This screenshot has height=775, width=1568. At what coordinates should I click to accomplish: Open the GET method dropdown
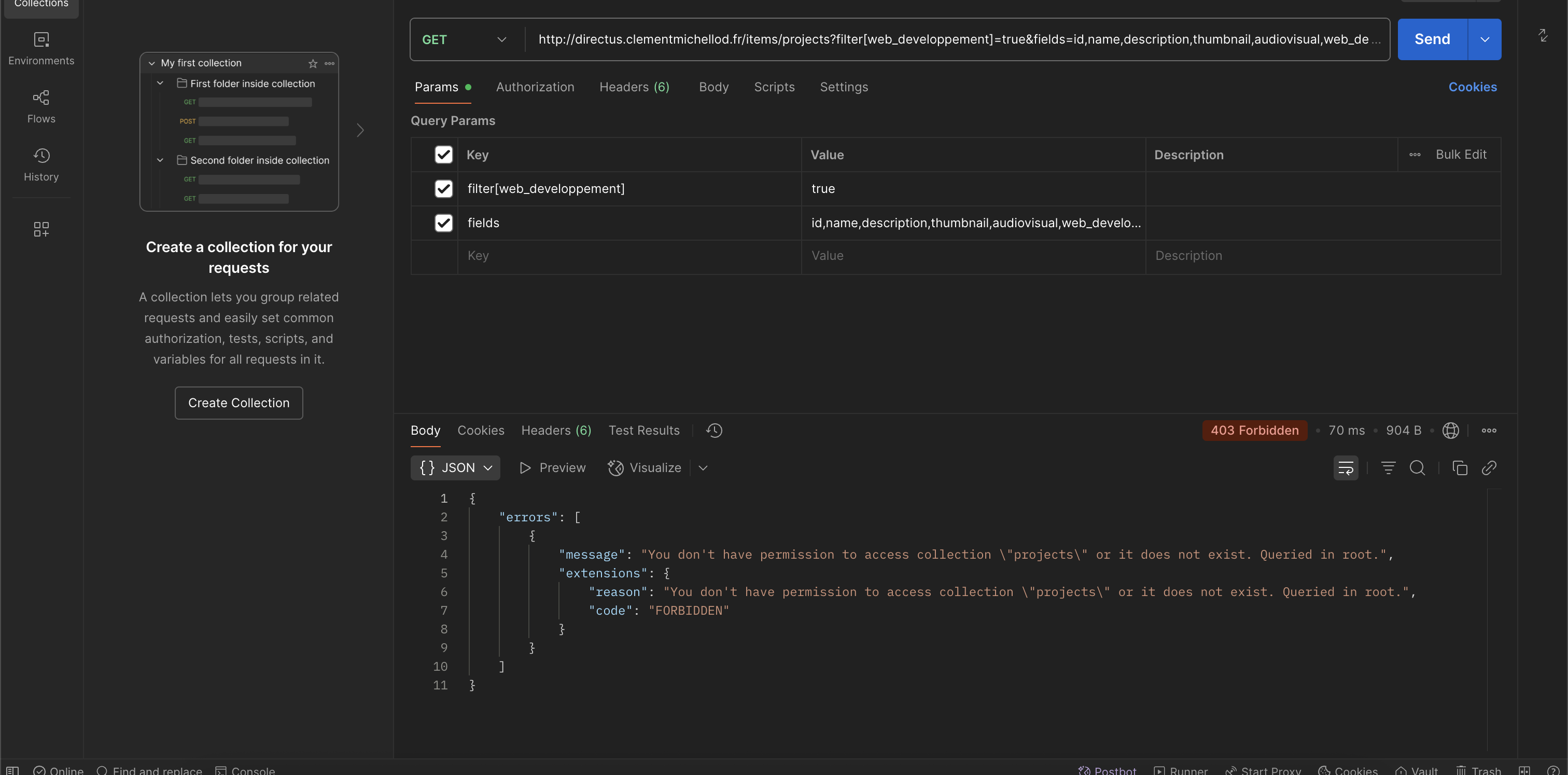[465, 39]
